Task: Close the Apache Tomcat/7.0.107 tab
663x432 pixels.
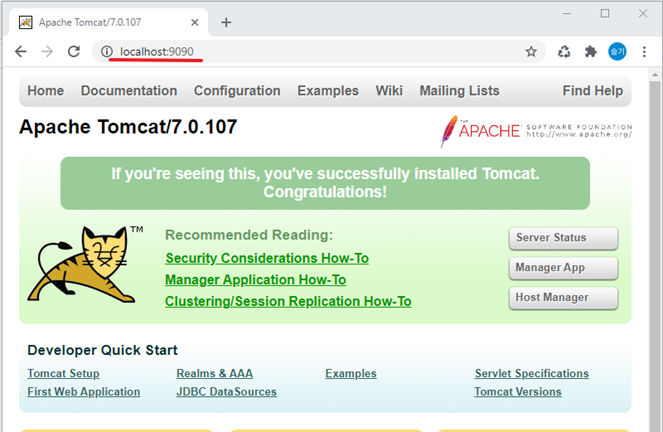Action: click(x=195, y=22)
